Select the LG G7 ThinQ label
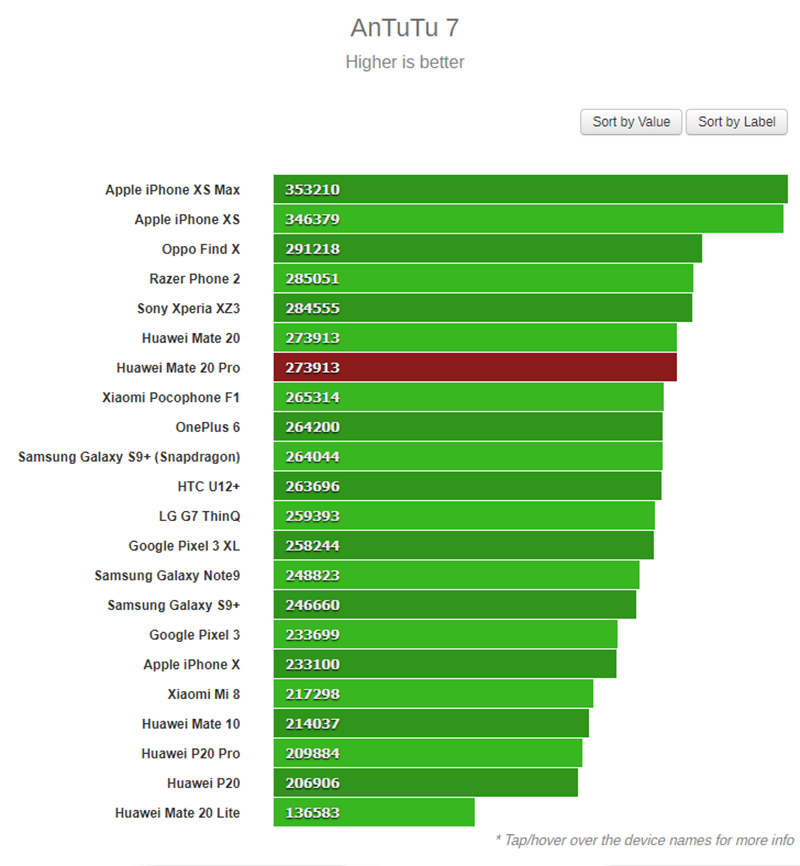Viewport: 800px width, 866px height. [x=193, y=516]
